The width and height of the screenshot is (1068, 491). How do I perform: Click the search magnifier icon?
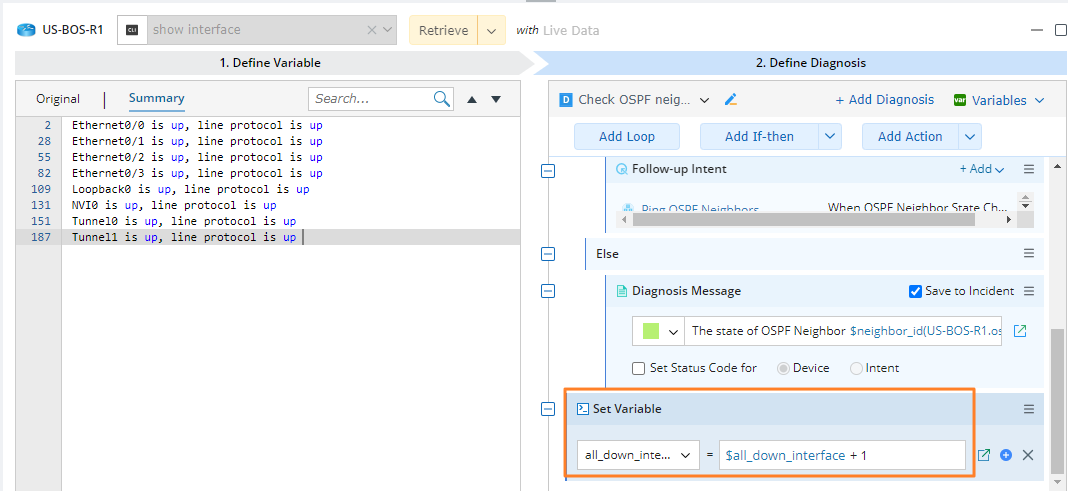click(x=442, y=99)
